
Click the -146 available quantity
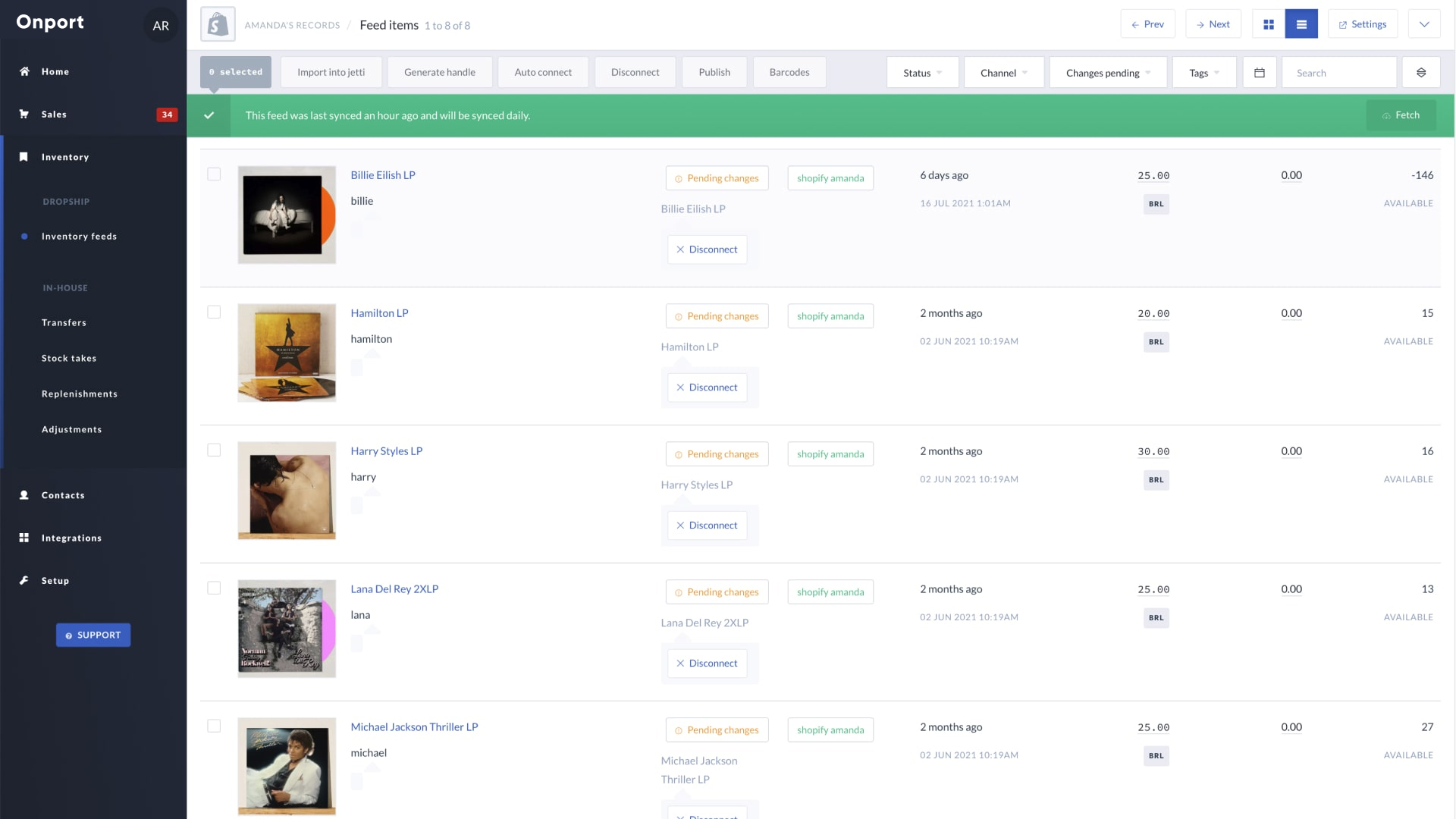pos(1422,175)
